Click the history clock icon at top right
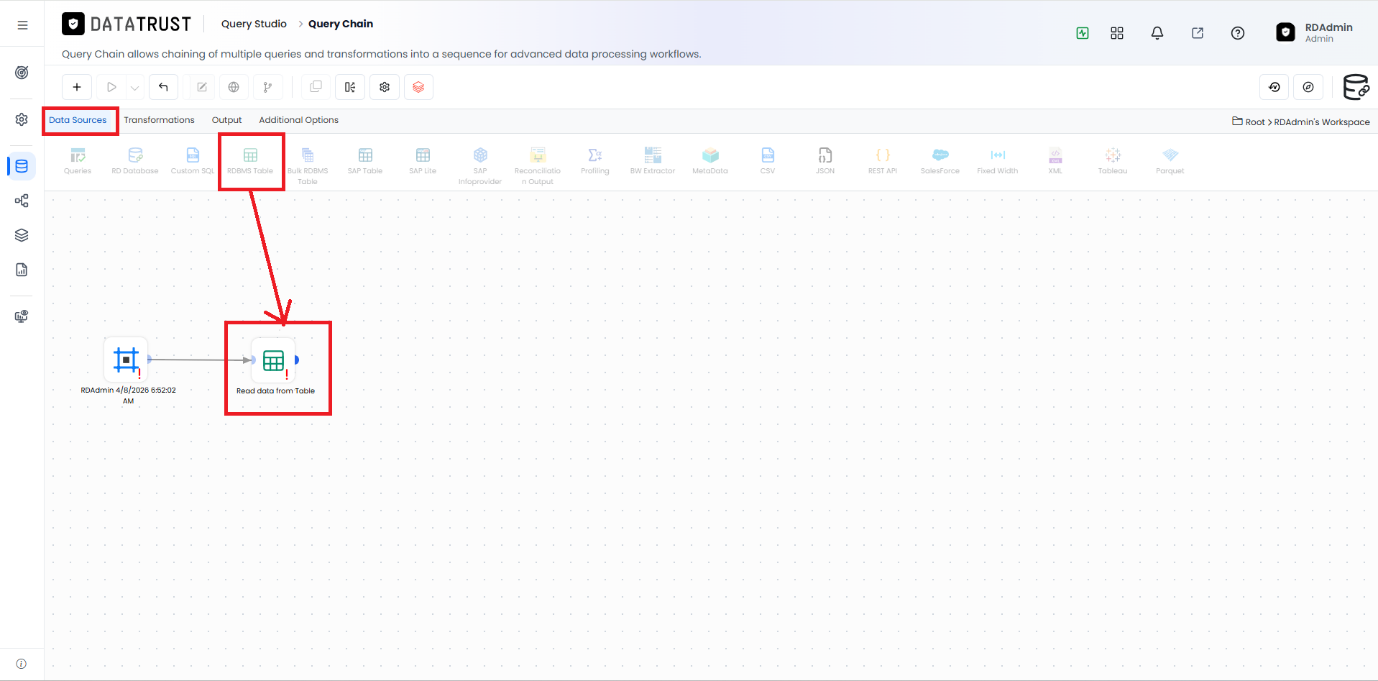Screen dimensions: 1378x681 pyautogui.click(x=1274, y=87)
